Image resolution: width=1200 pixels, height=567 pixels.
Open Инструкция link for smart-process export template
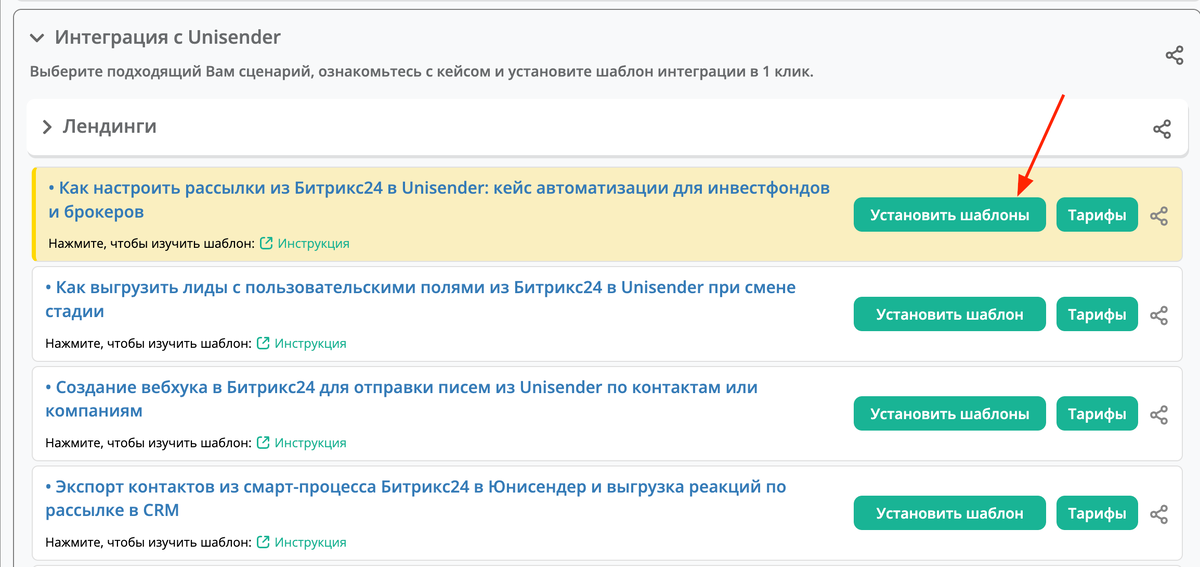tap(310, 542)
